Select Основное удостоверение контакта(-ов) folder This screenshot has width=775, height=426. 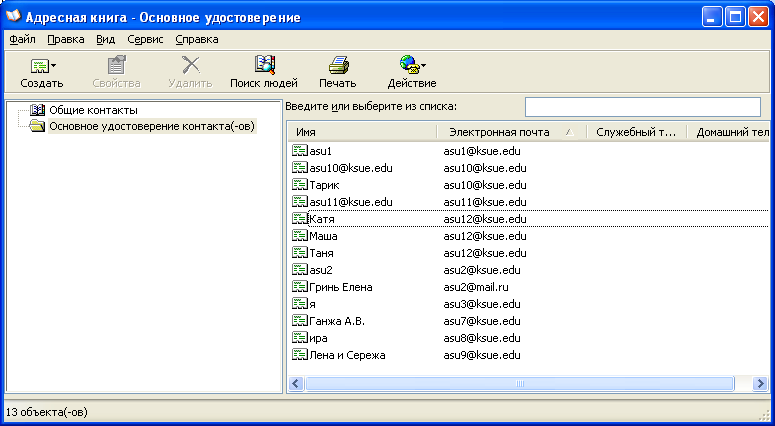coord(152,127)
